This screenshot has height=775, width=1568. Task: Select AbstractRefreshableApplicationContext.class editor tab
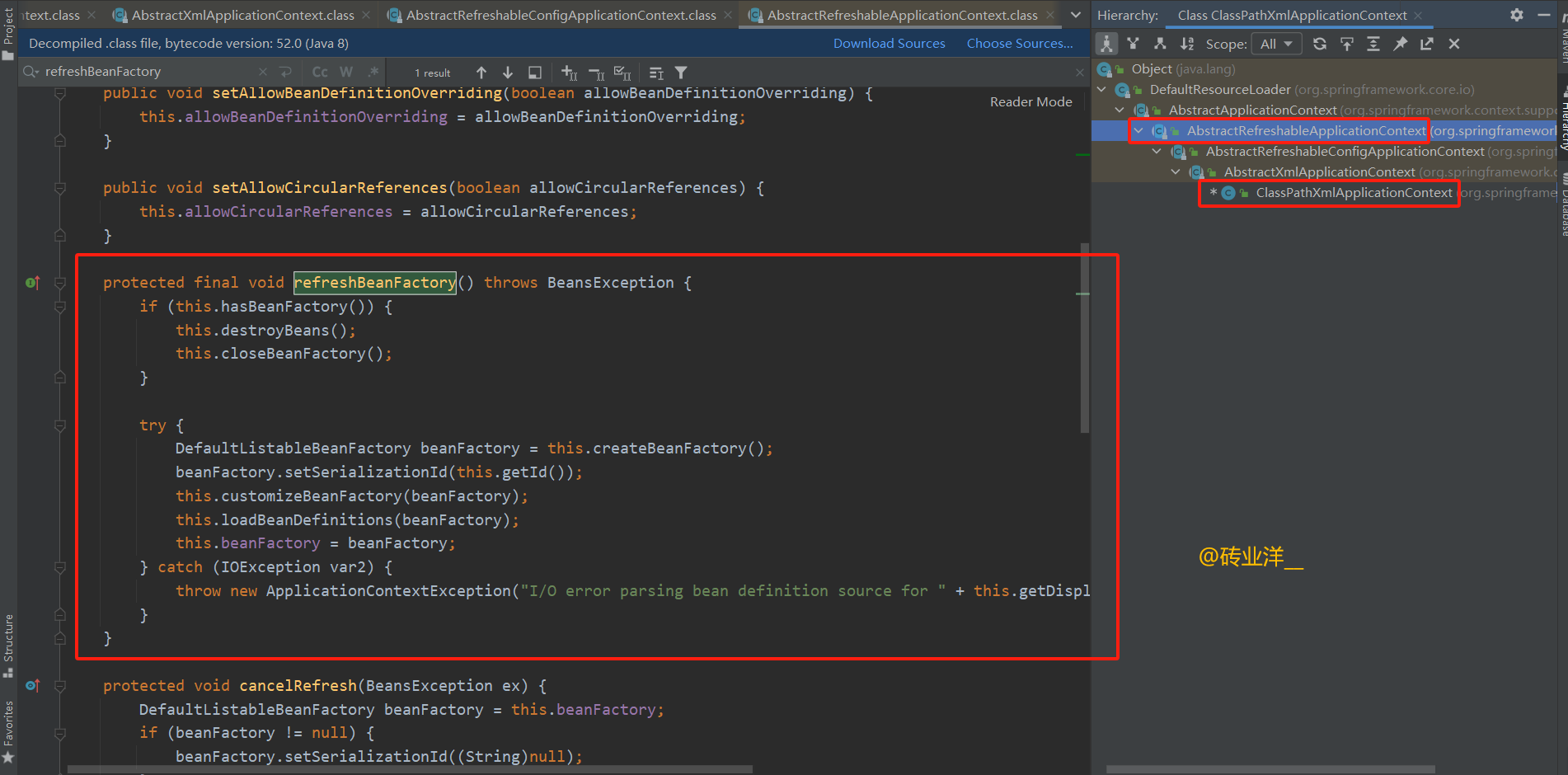tap(901, 15)
